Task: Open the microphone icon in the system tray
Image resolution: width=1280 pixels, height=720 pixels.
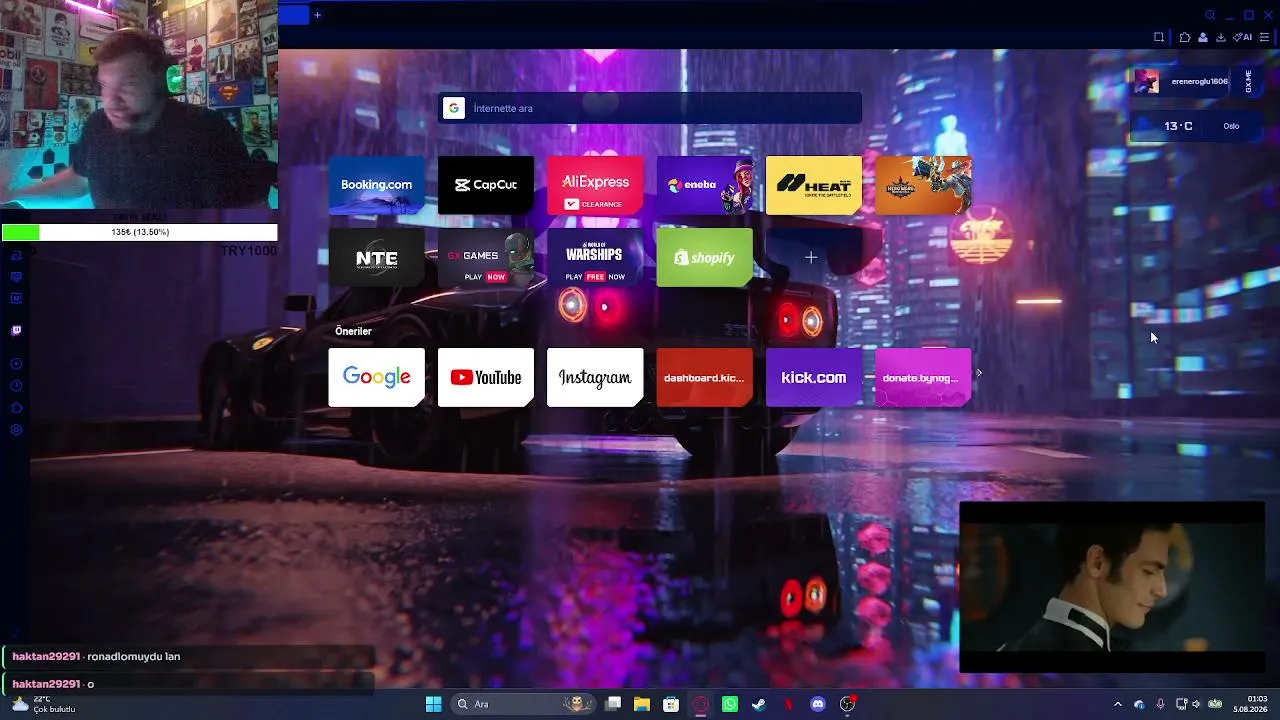Action: tap(1160, 704)
